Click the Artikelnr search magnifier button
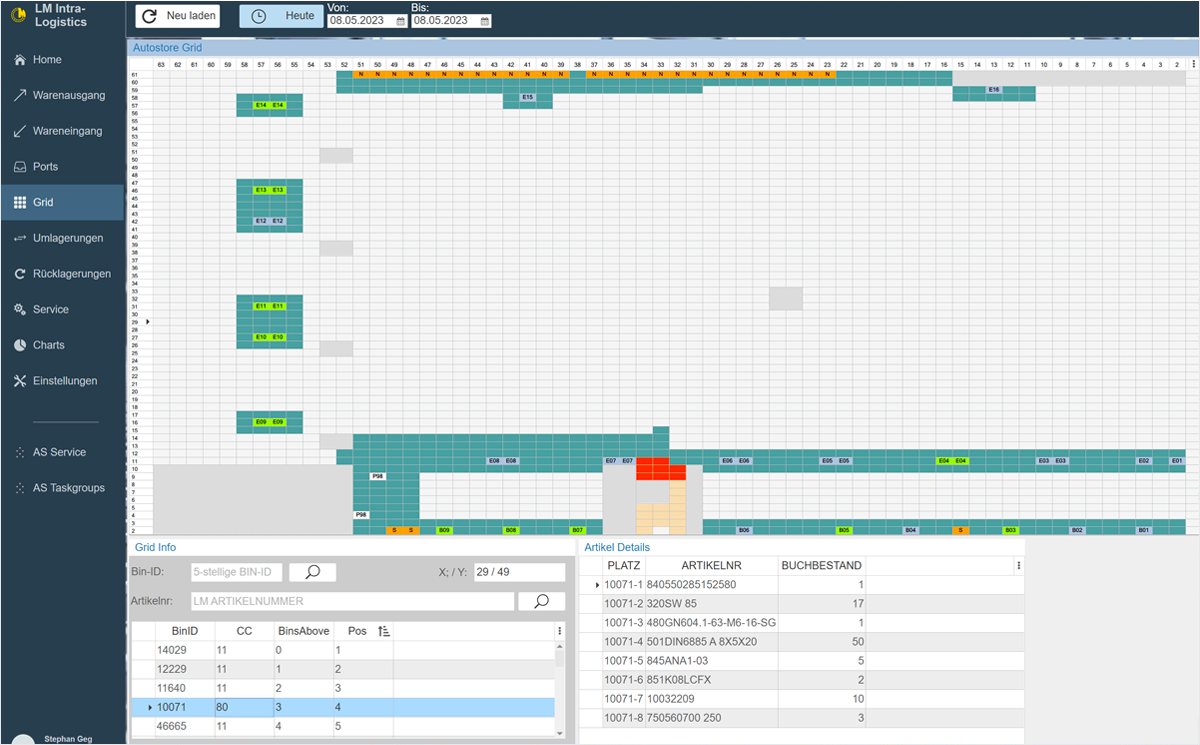 [541, 601]
